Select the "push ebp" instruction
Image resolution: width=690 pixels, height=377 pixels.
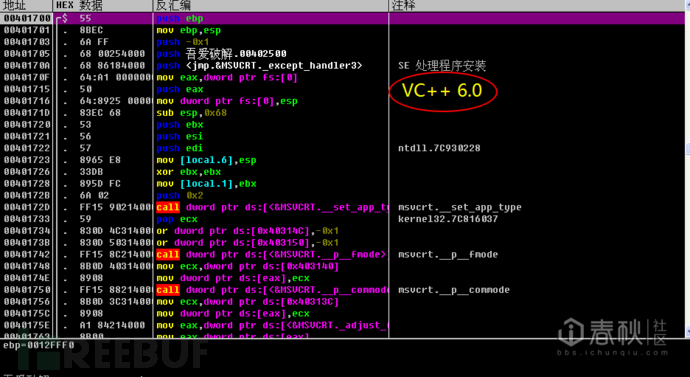180,18
